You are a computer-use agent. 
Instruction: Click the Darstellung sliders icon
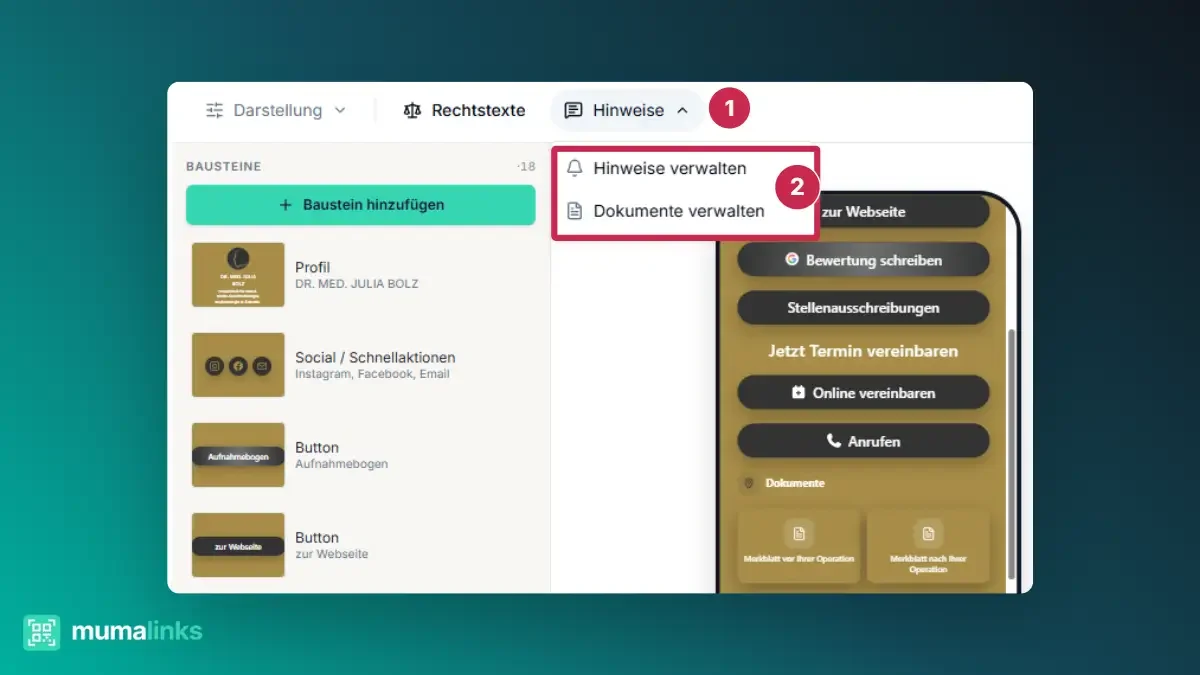(x=215, y=110)
